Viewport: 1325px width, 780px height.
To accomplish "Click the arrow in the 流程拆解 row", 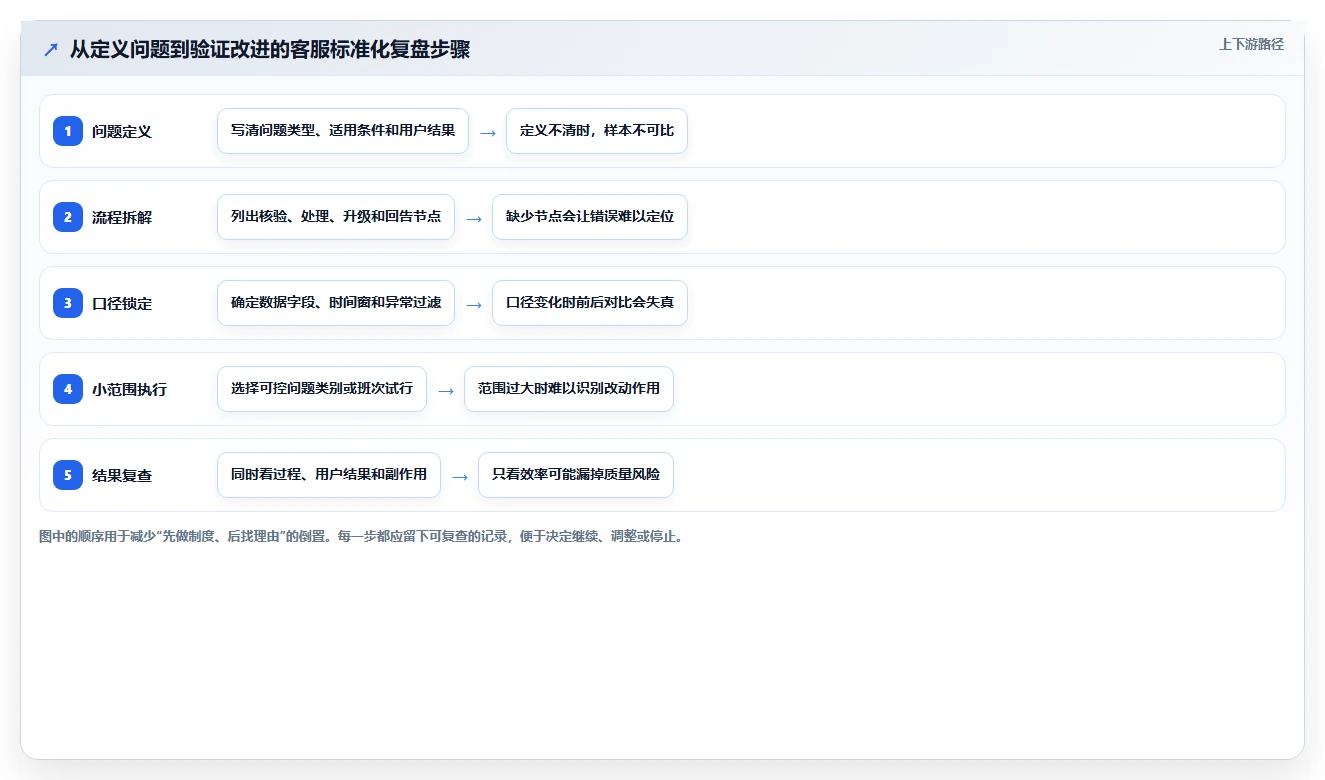I will pos(474,218).
